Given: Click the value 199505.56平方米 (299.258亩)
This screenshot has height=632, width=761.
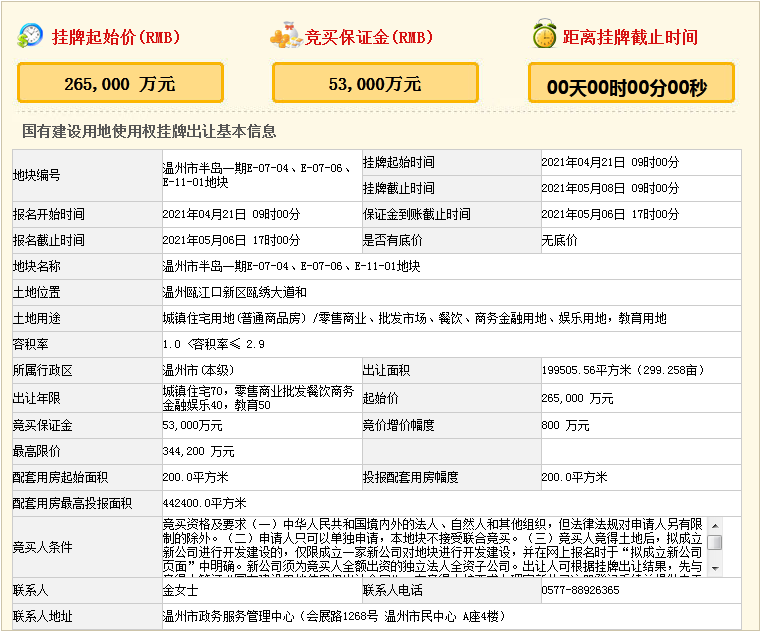Looking at the screenshot, I should coord(623,370).
